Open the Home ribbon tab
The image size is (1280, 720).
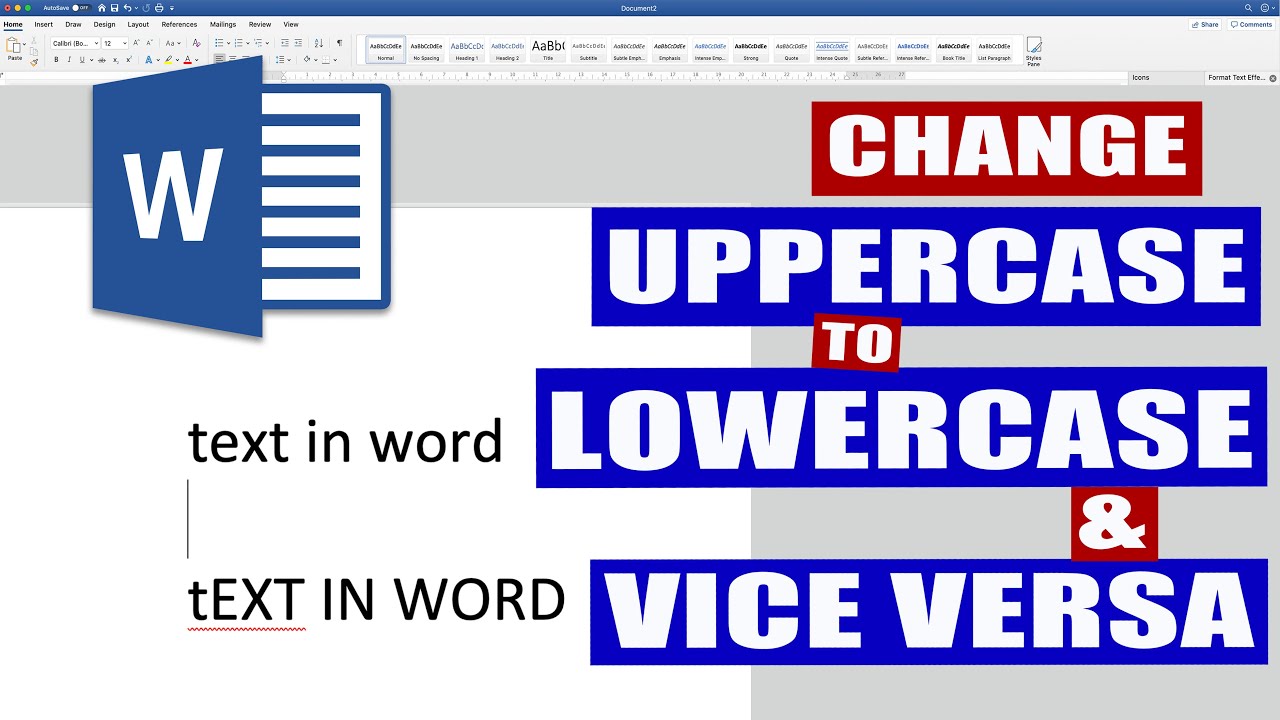(13, 24)
